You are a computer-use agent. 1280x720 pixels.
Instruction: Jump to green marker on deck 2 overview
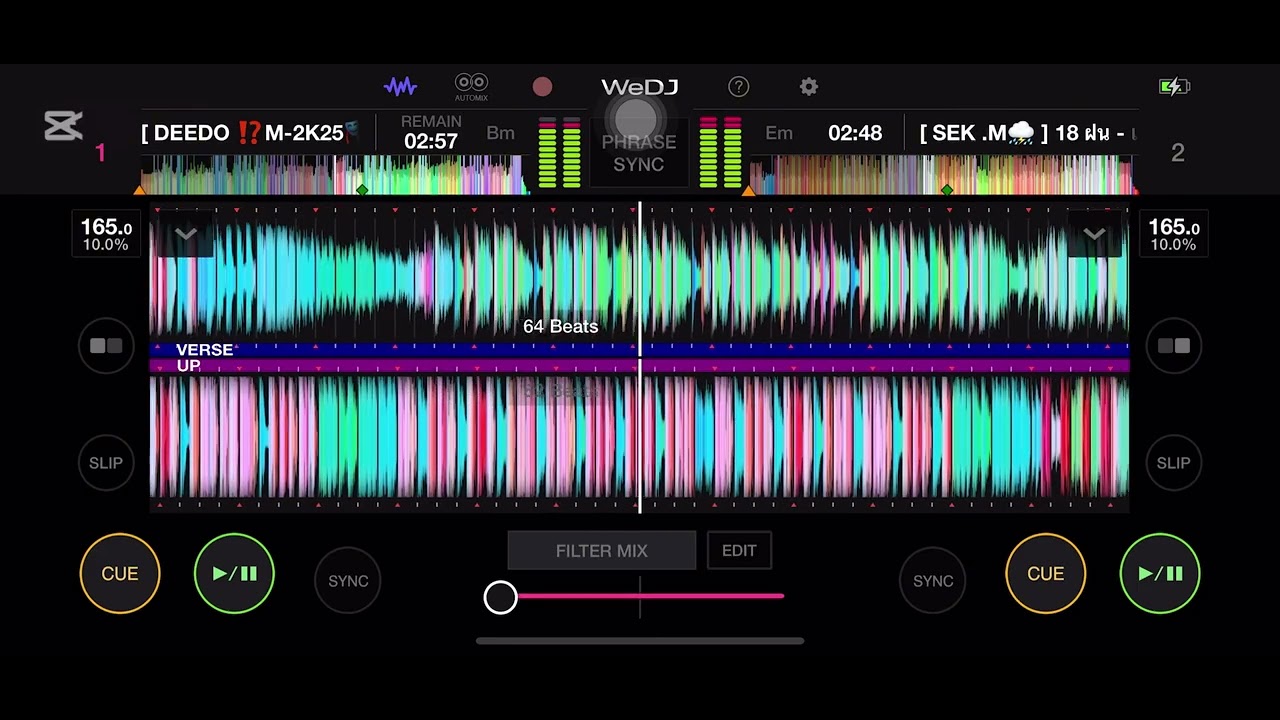pos(947,189)
